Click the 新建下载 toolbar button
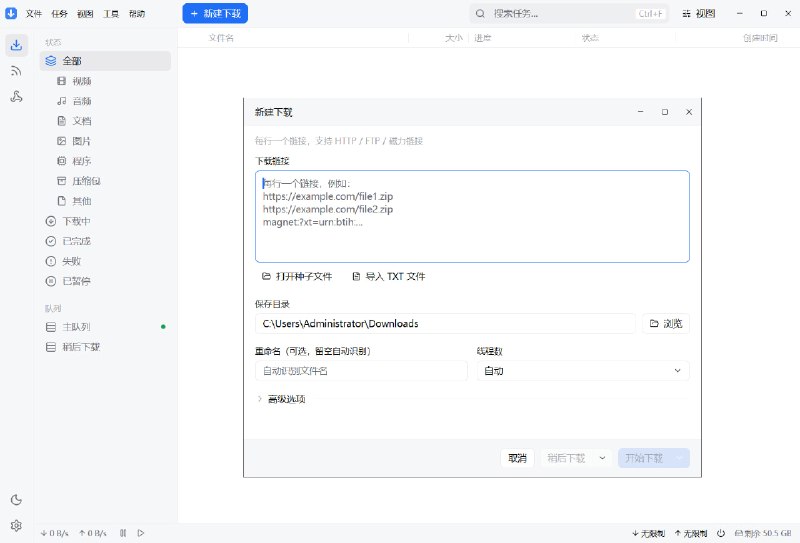 click(215, 13)
